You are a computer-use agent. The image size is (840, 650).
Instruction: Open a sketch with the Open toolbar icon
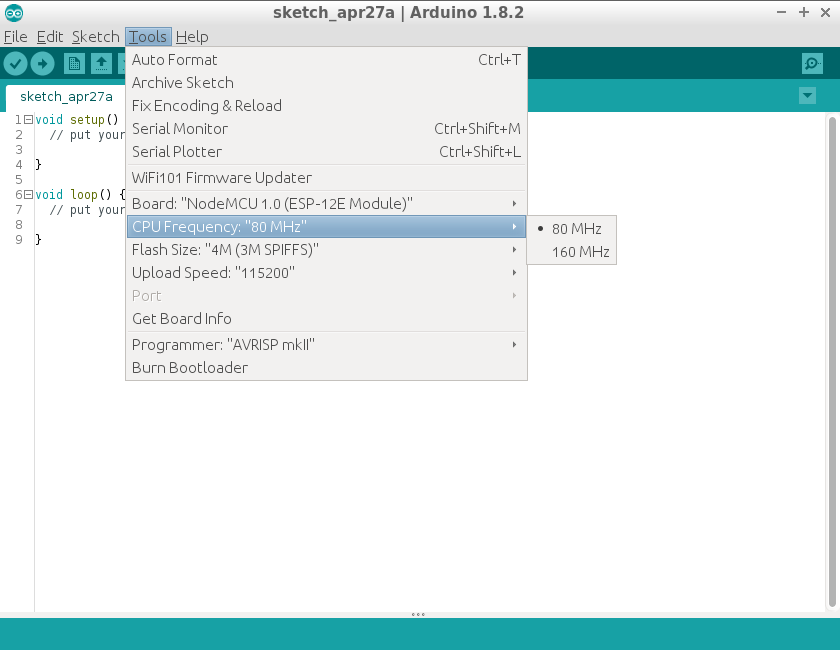(x=101, y=64)
